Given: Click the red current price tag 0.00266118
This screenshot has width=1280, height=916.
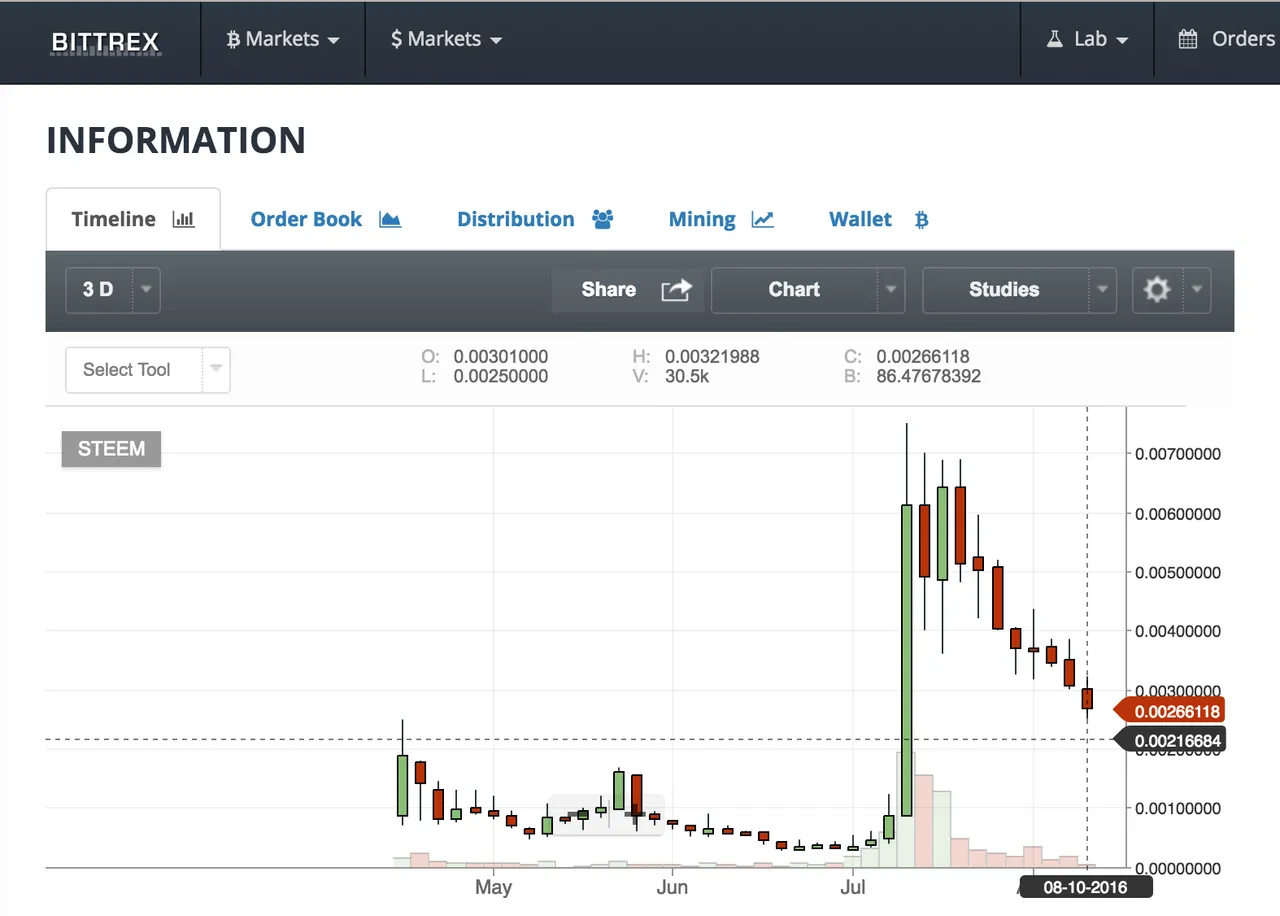Looking at the screenshot, I should tap(1169, 712).
